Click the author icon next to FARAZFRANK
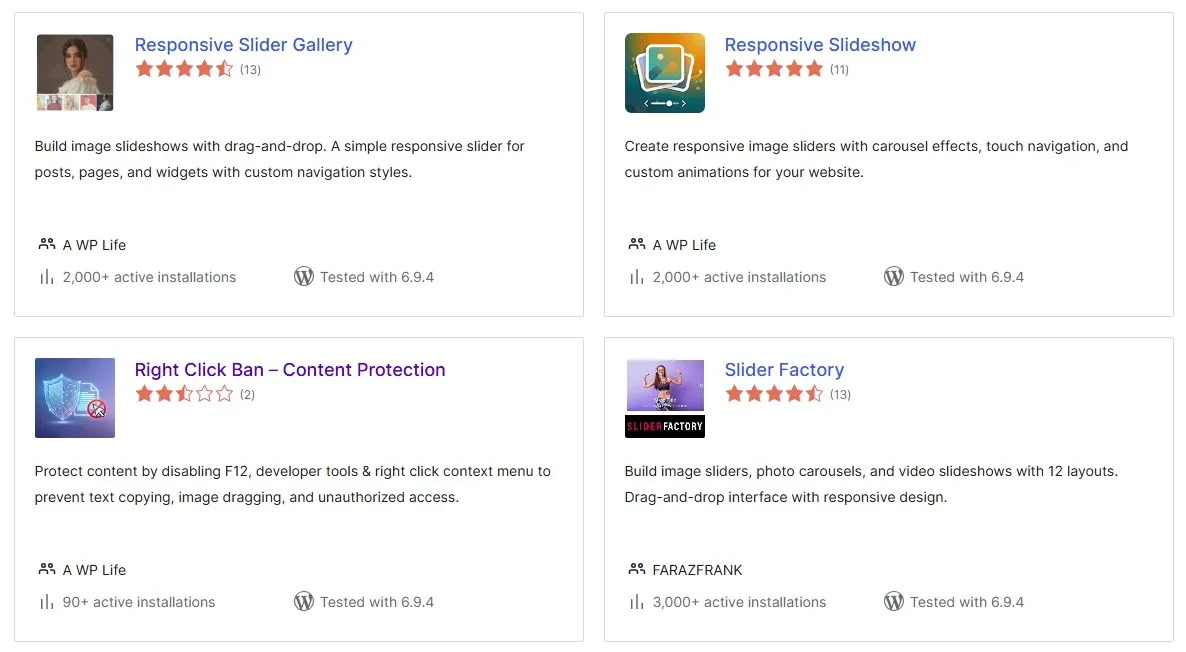This screenshot has width=1186, height=652. click(x=638, y=569)
